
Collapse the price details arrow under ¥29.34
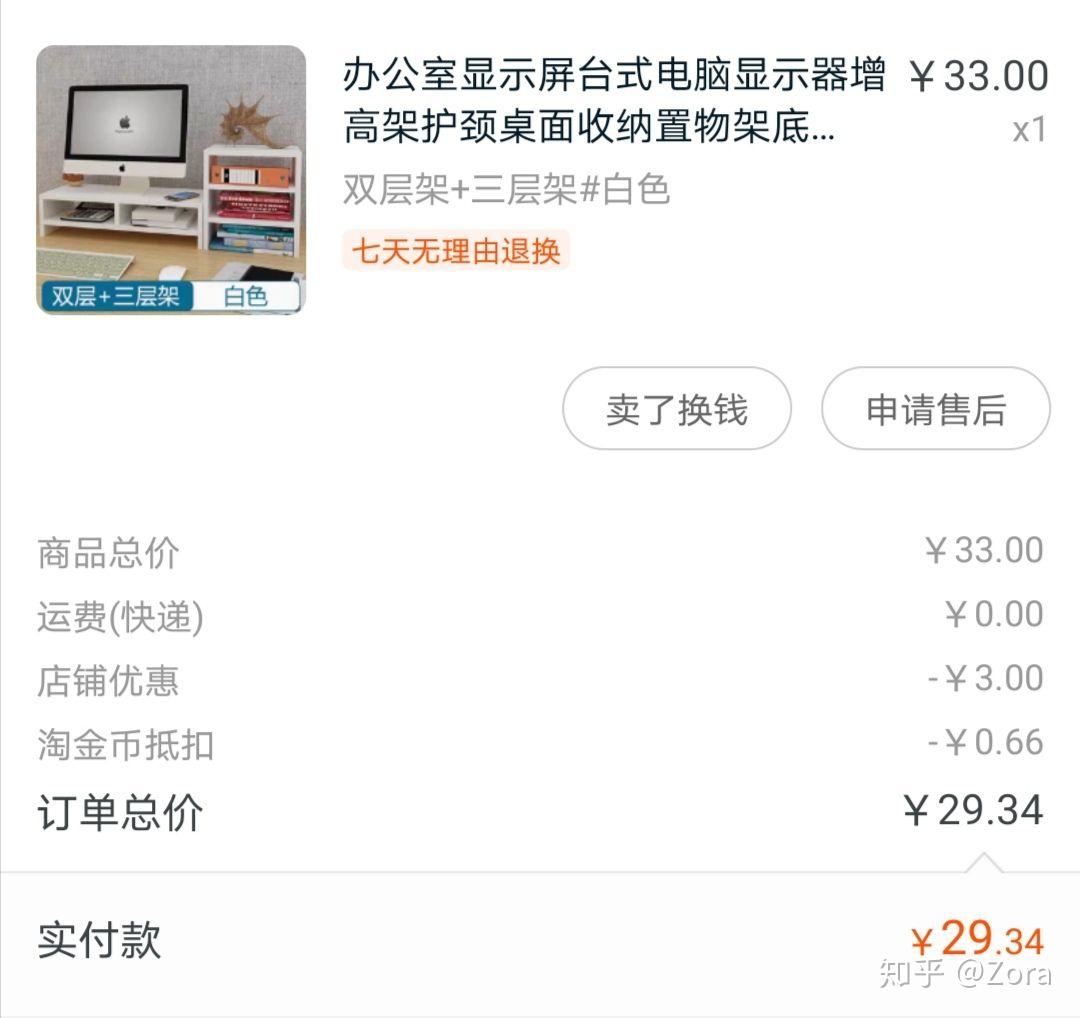(984, 862)
